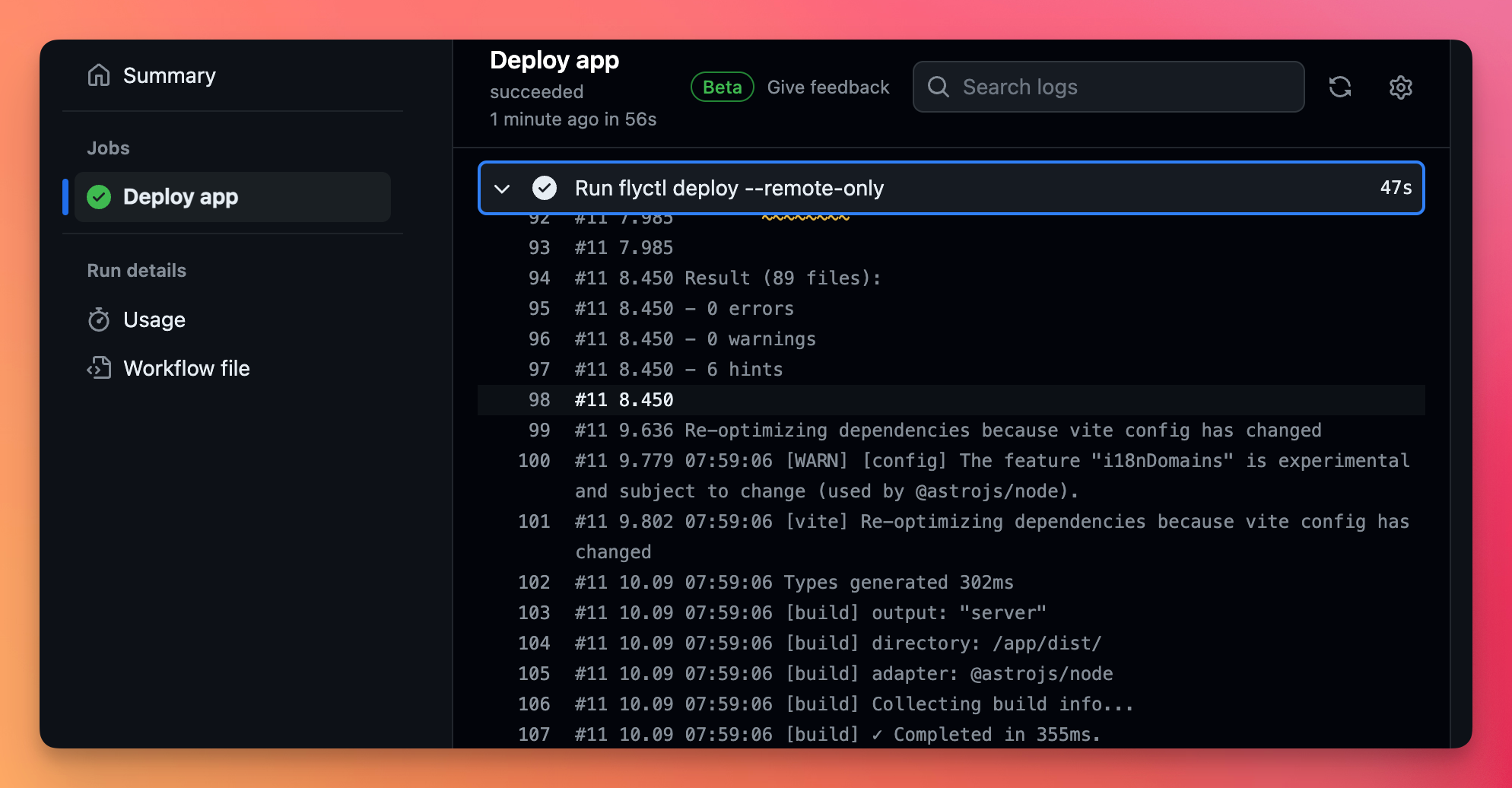Click line number 94 for Result output
This screenshot has width=1512, height=788.
click(539, 278)
